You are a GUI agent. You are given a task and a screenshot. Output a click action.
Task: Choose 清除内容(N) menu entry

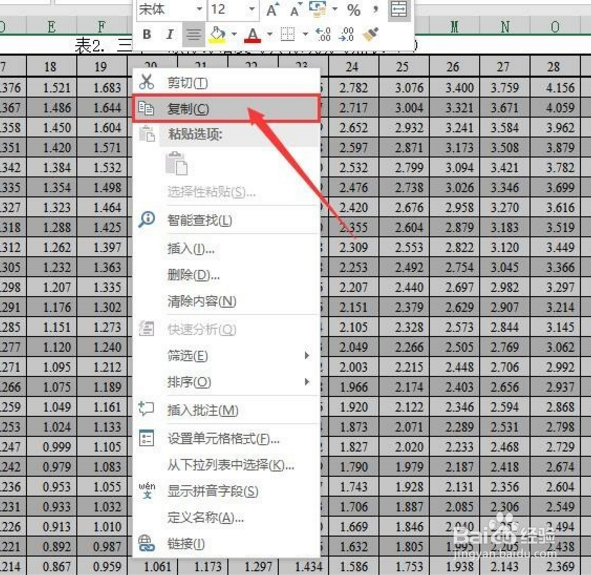coord(226,301)
